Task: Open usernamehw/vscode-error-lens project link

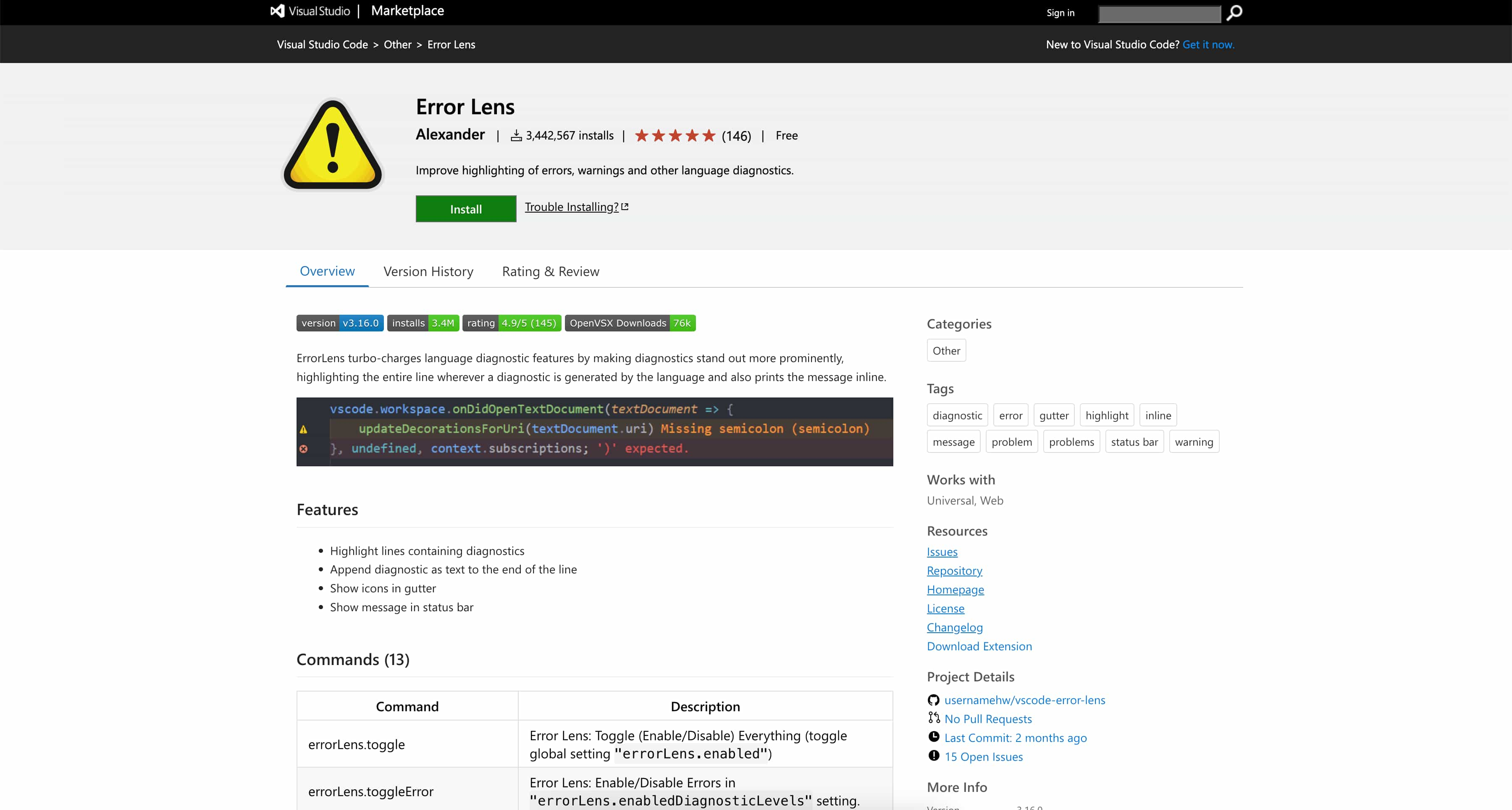Action: pos(1024,700)
